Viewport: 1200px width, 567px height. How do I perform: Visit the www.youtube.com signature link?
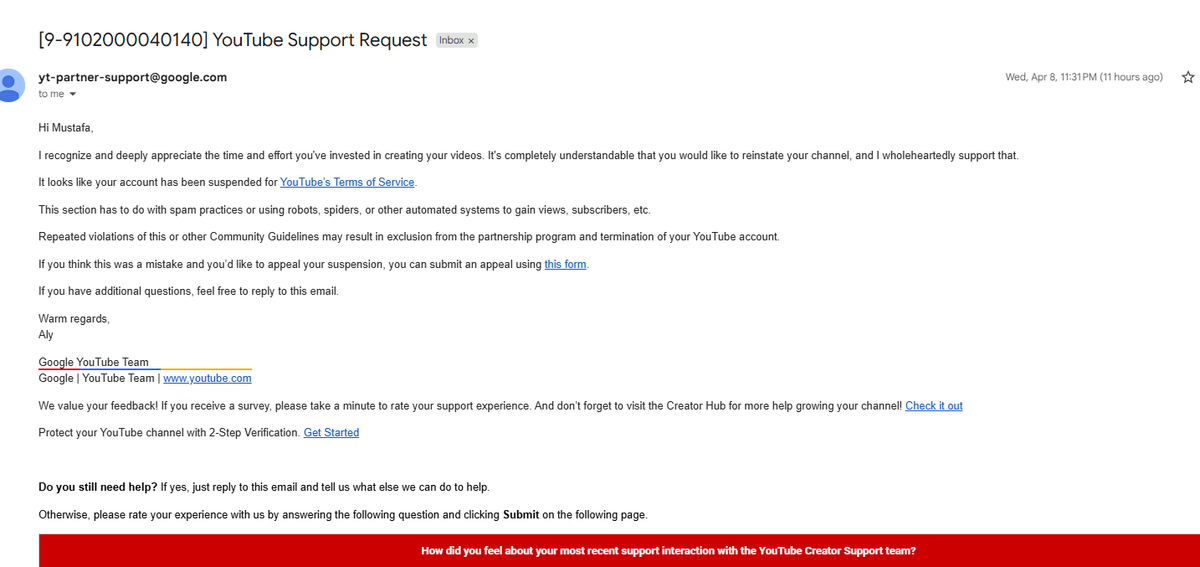[x=207, y=378]
